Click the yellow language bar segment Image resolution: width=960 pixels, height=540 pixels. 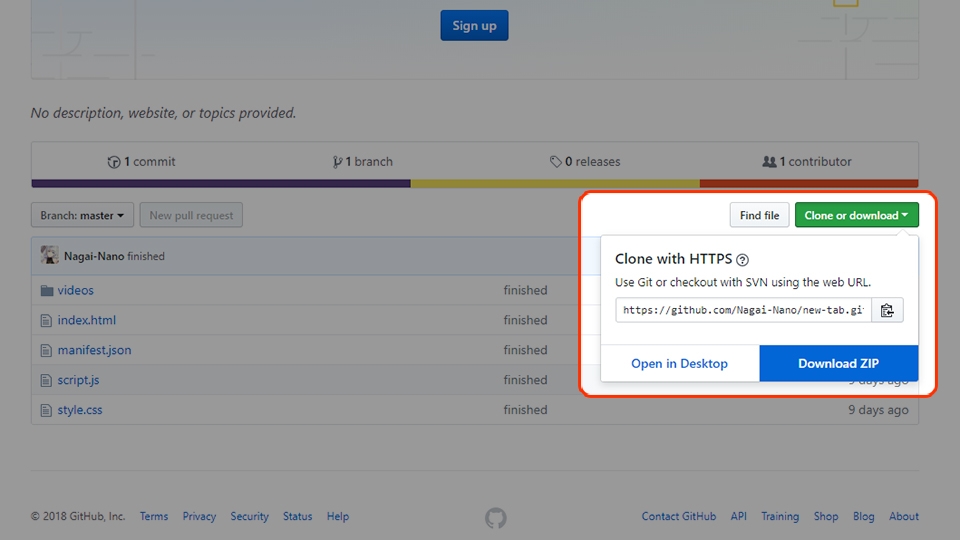pos(555,184)
